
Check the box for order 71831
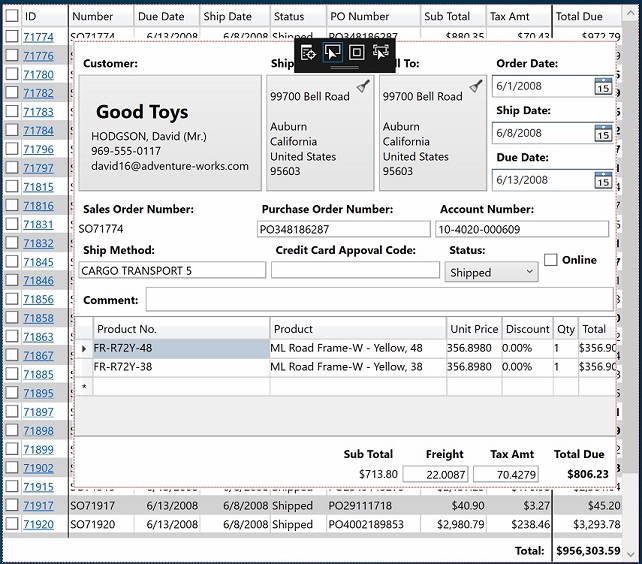pos(12,224)
